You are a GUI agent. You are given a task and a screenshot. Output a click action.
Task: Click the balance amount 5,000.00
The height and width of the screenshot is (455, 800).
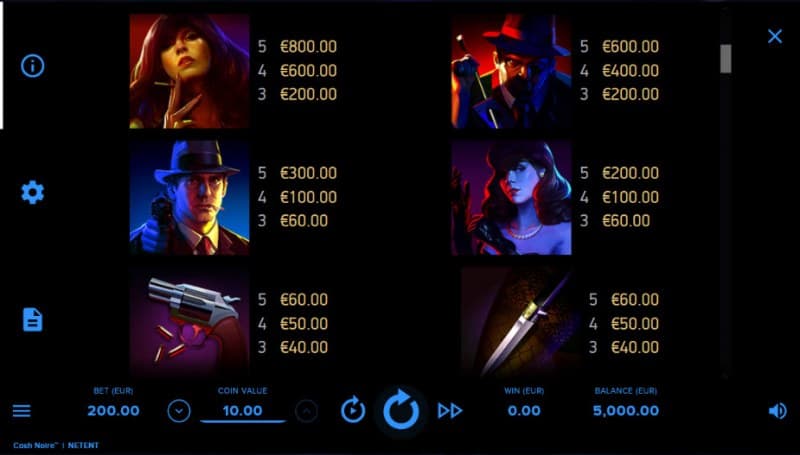tap(626, 411)
